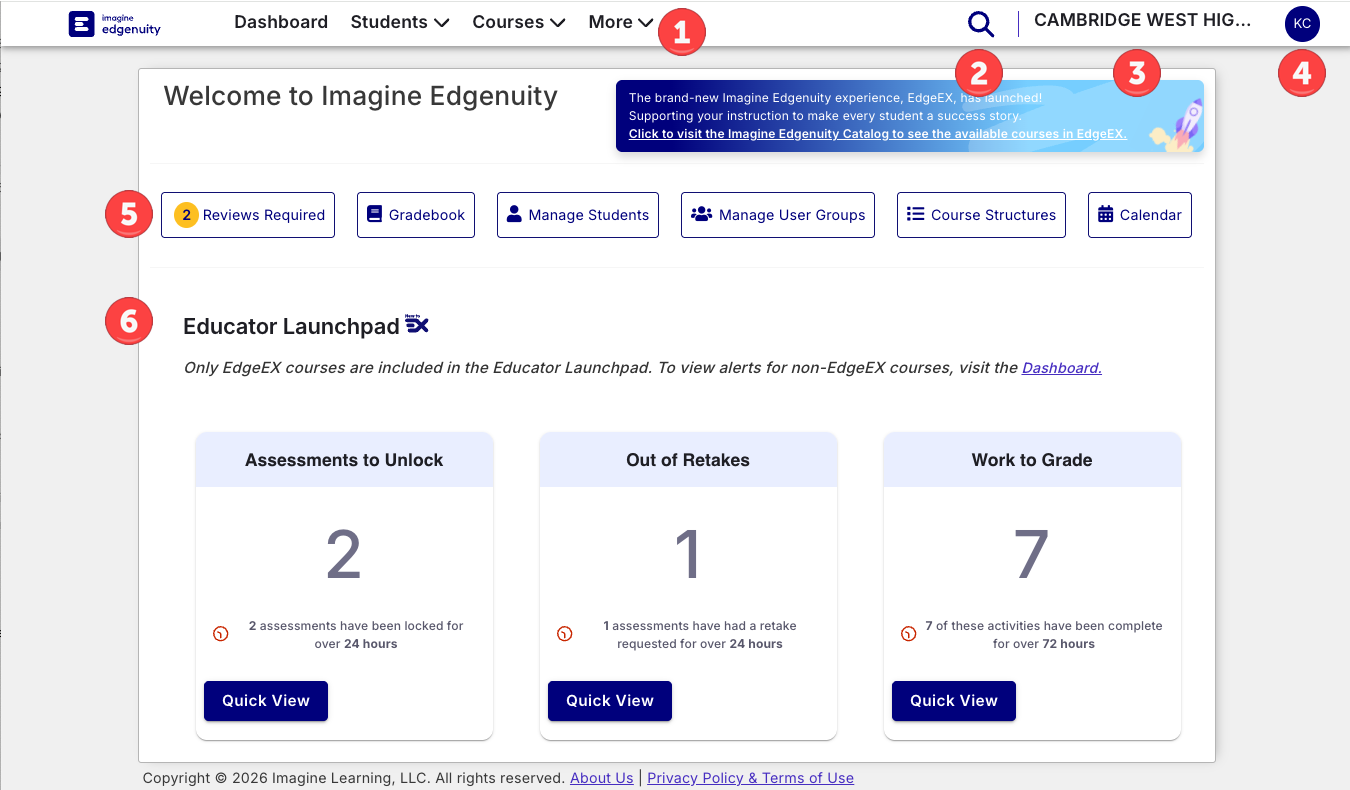Open Privacy Policy & Terms of Use link
This screenshot has height=790, width=1350.
tap(750, 778)
